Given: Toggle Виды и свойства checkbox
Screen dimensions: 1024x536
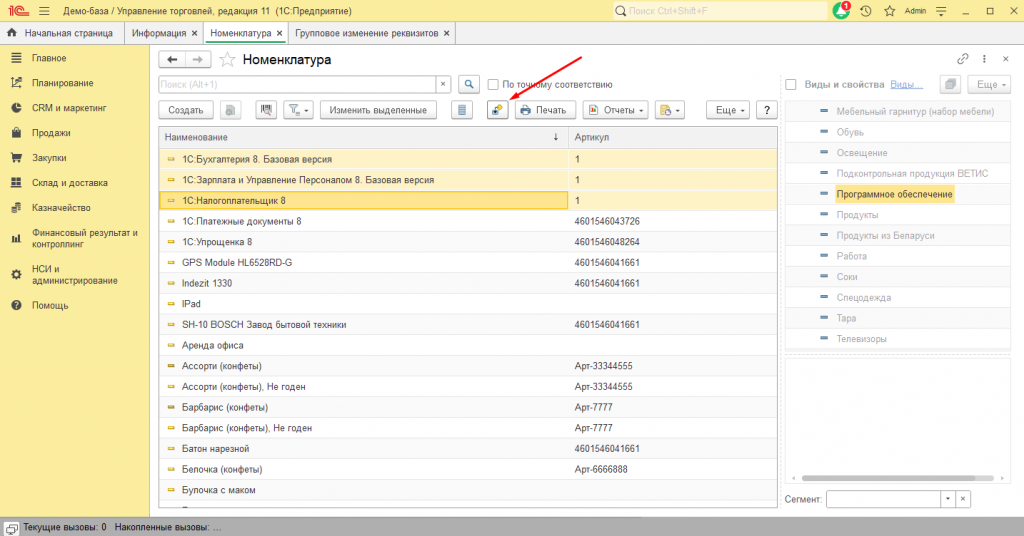Looking at the screenshot, I should pyautogui.click(x=791, y=84).
